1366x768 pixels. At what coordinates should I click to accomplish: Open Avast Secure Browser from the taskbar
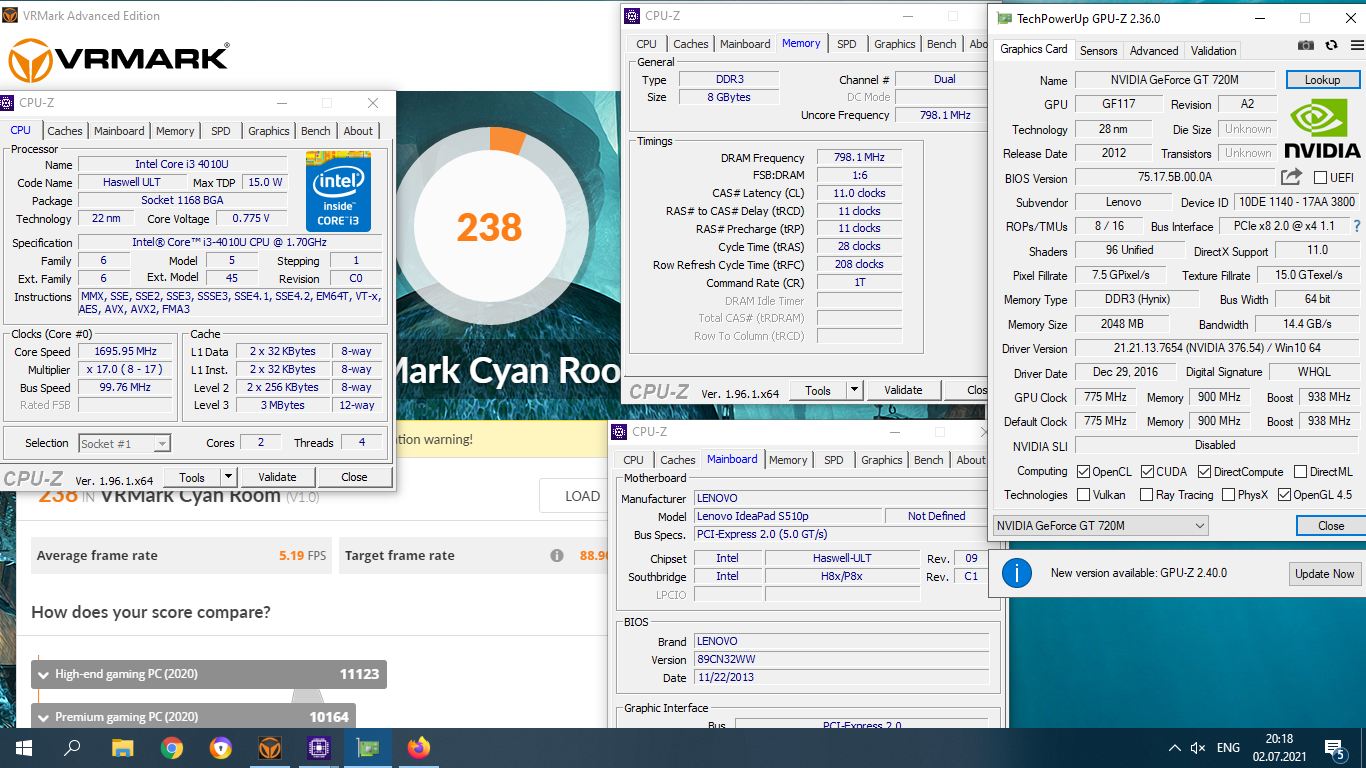pos(220,747)
